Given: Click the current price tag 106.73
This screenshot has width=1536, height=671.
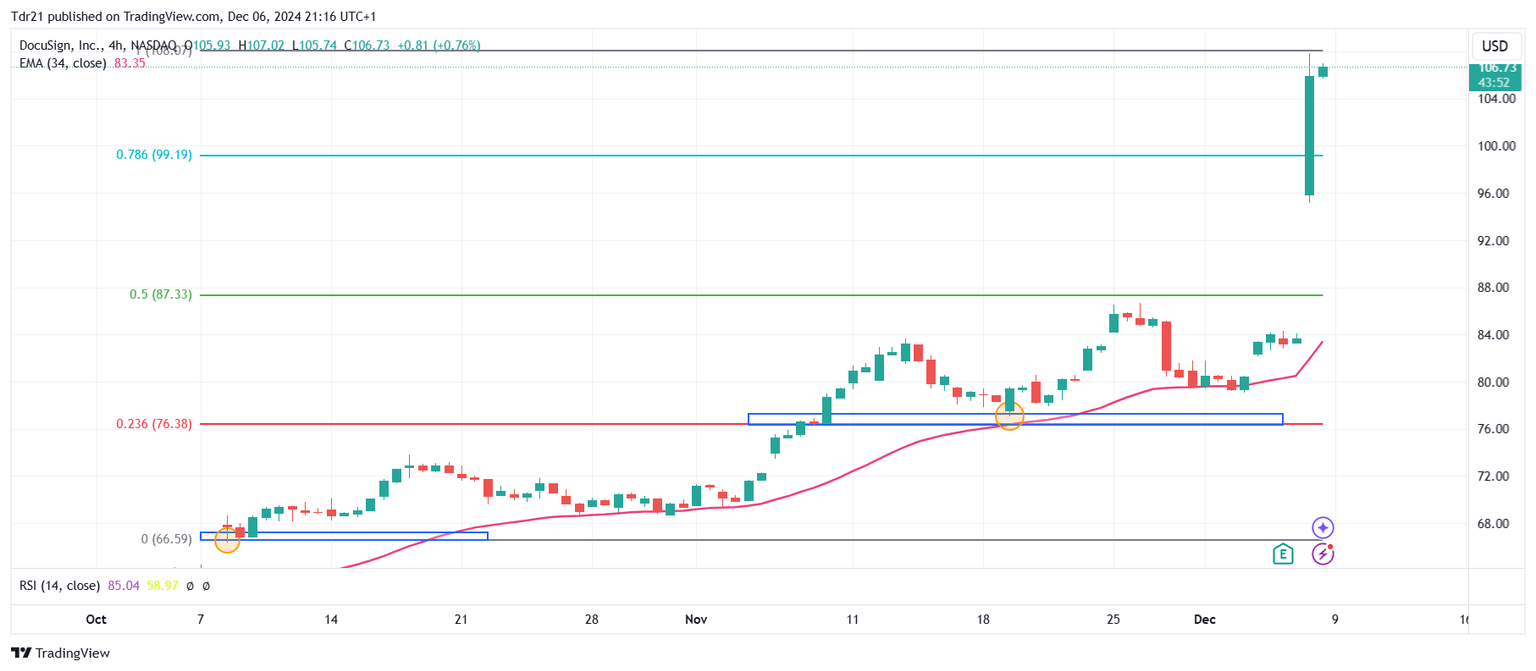Looking at the screenshot, I should coord(1494,68).
